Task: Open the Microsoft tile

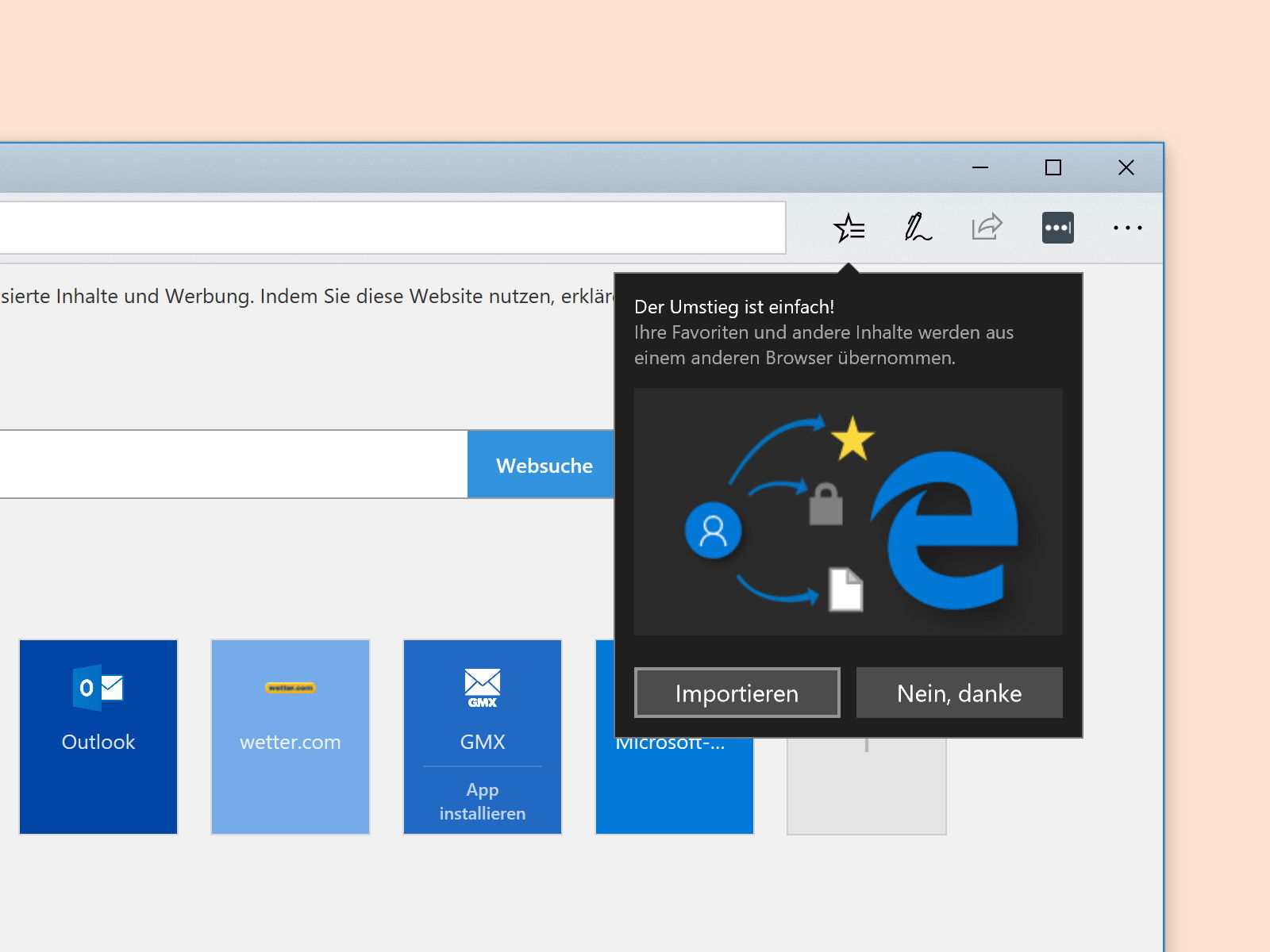Action: (674, 785)
